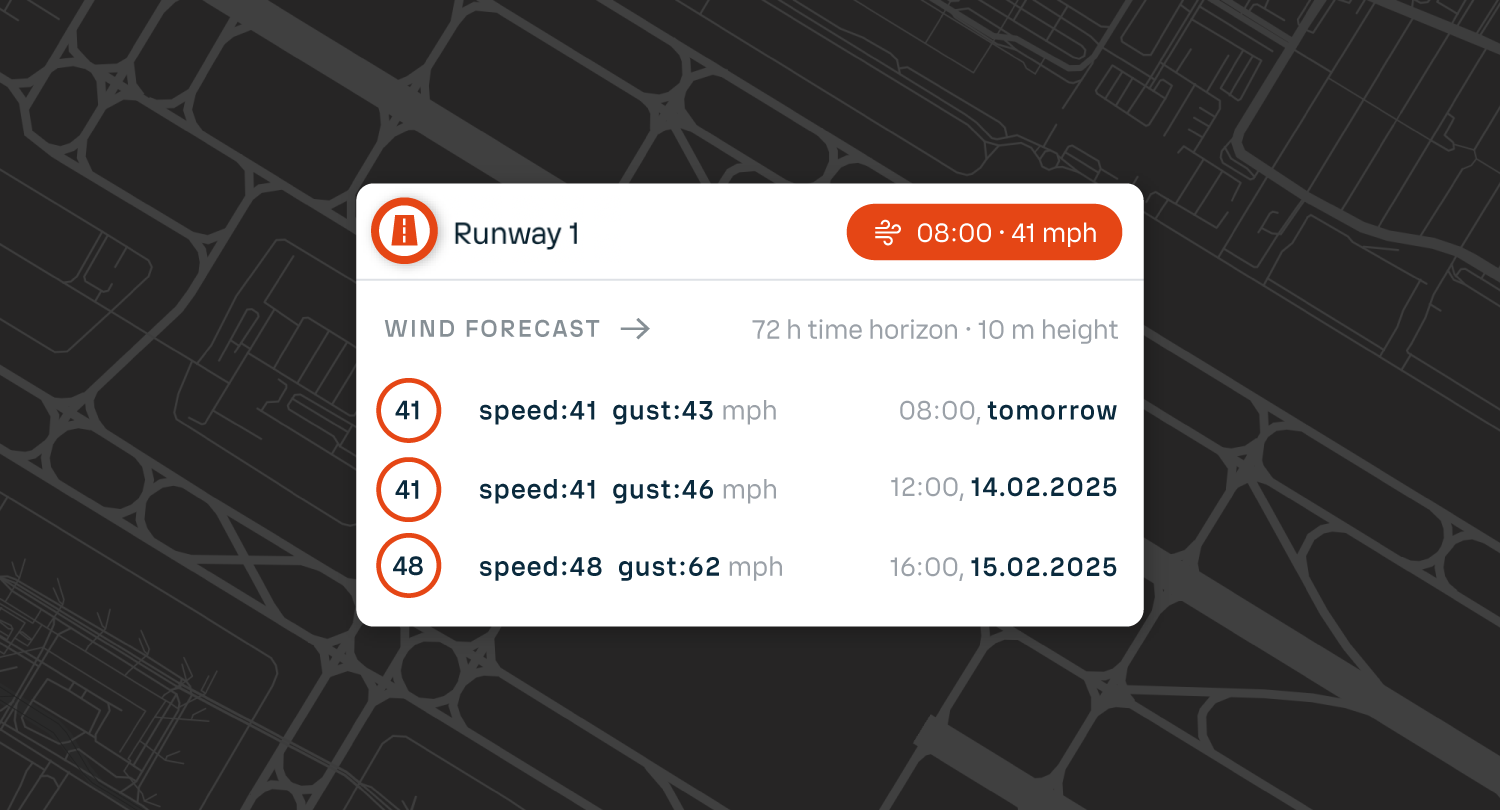Click the orange exclamation mark symbol
The height and width of the screenshot is (810, 1500).
pyautogui.click(x=404, y=231)
